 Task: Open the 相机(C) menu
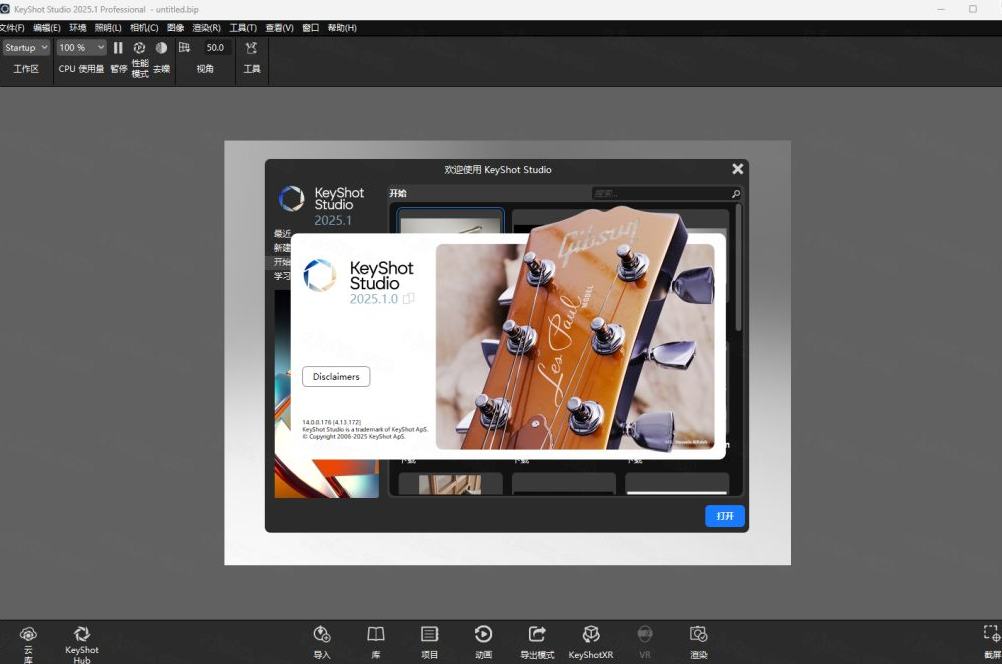(x=144, y=28)
